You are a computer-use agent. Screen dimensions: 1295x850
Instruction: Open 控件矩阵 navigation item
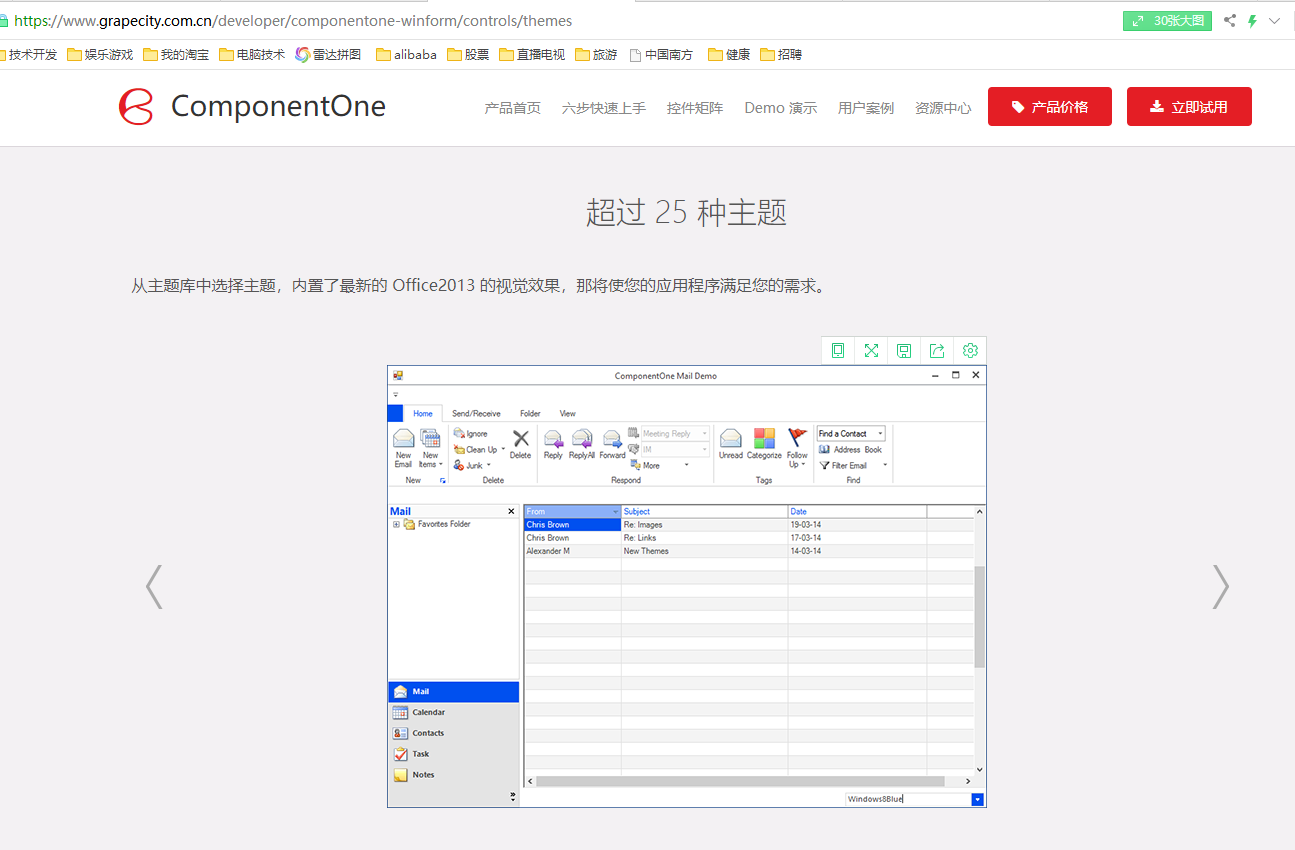695,108
